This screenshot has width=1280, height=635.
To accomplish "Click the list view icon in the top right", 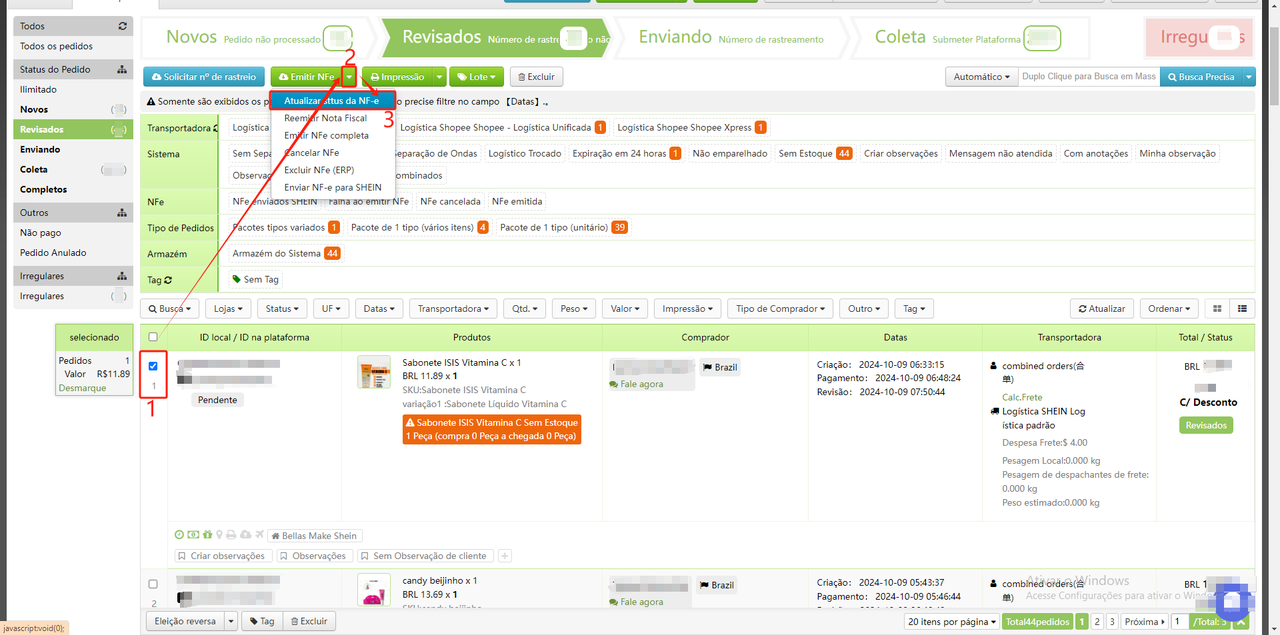I will tap(1240, 308).
